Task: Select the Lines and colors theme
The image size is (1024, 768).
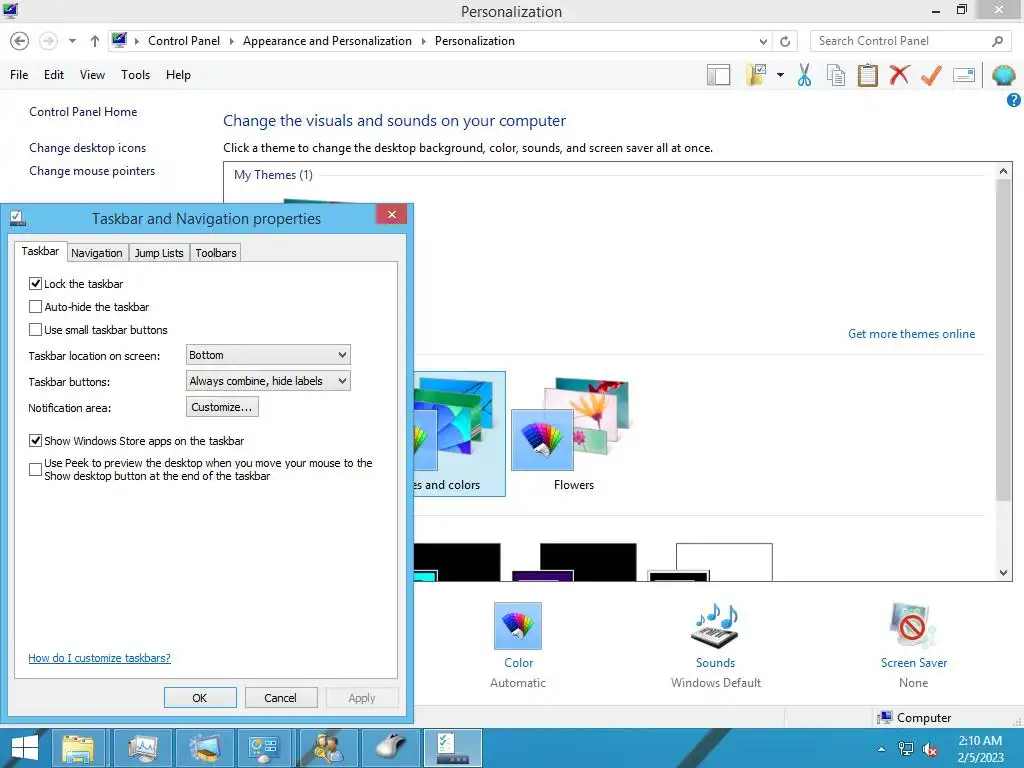Action: coord(460,434)
